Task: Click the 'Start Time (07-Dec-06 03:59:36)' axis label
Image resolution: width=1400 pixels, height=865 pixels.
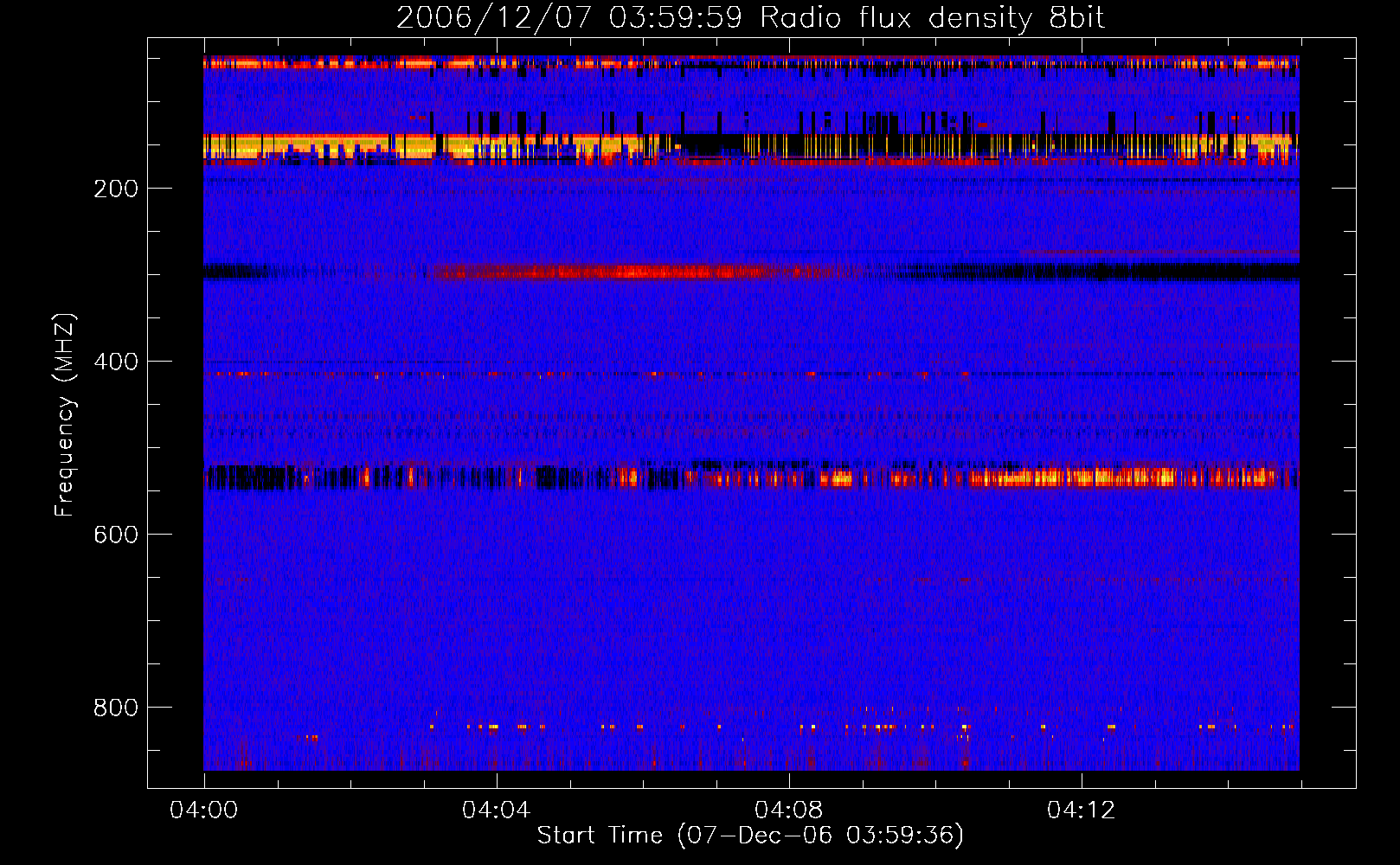Action: pyautogui.click(x=750, y=836)
